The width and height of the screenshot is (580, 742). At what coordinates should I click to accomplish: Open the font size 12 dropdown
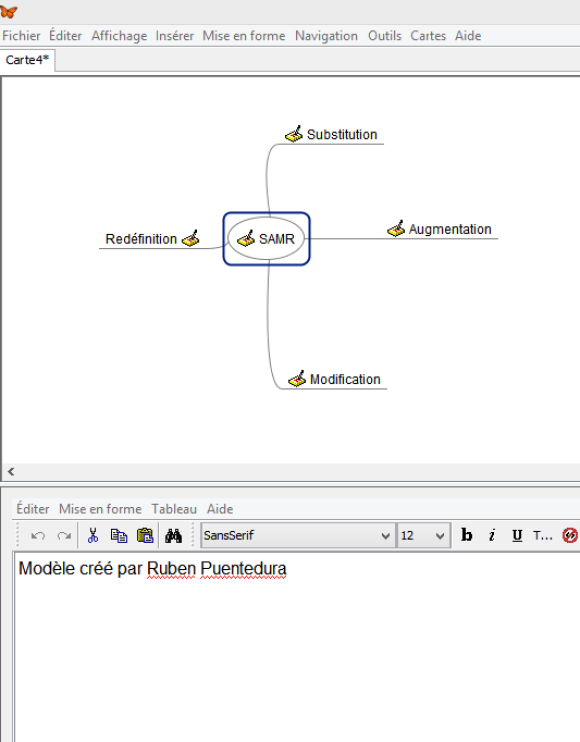coord(423,535)
